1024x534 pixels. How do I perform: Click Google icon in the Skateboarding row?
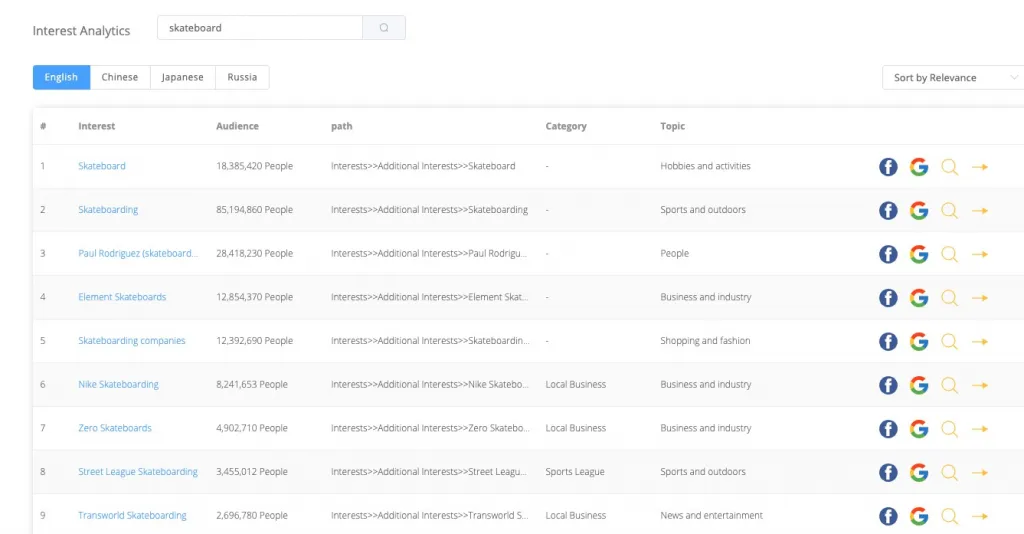click(x=919, y=211)
